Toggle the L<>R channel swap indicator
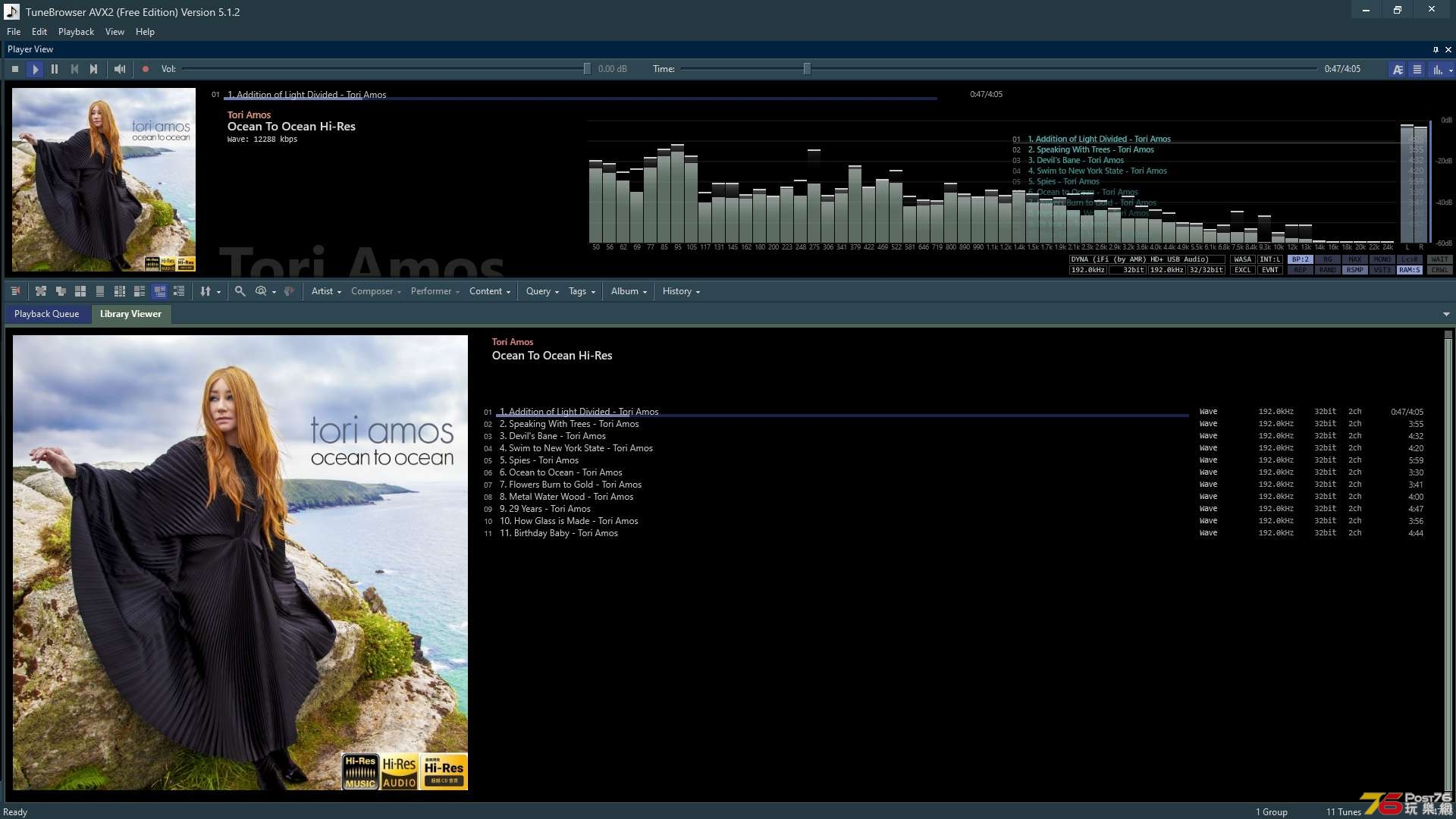 click(x=1410, y=259)
